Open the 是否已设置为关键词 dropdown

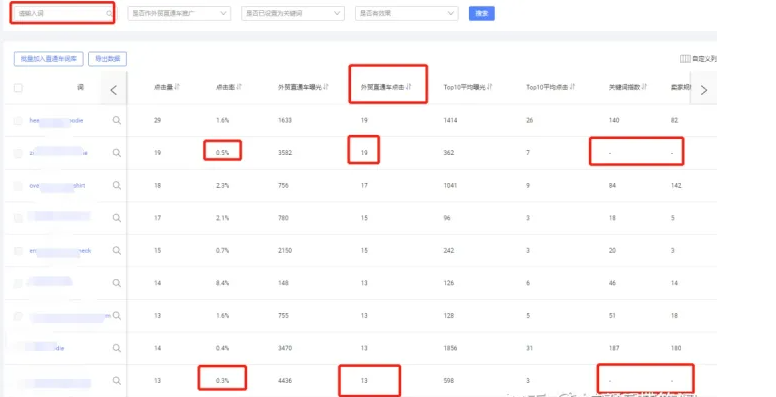(293, 13)
